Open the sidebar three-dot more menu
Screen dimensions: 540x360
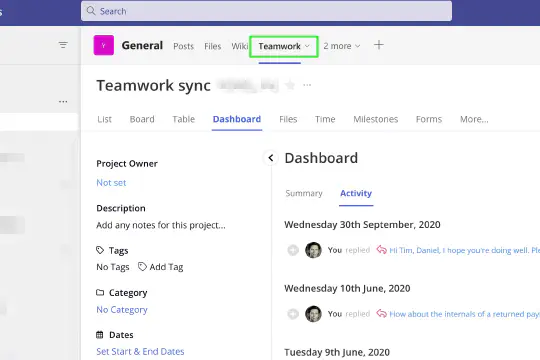click(63, 102)
